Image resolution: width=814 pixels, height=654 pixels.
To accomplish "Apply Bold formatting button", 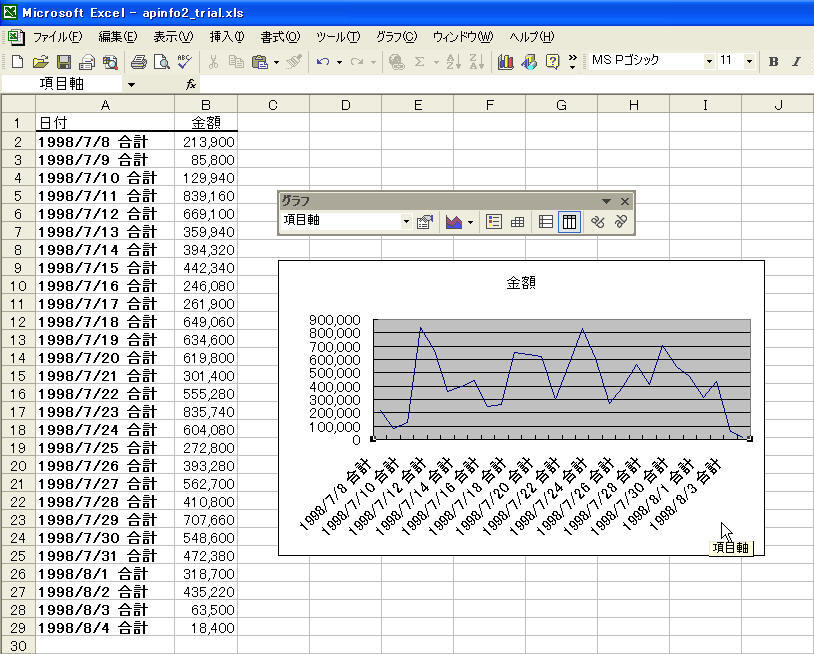I will pos(774,62).
